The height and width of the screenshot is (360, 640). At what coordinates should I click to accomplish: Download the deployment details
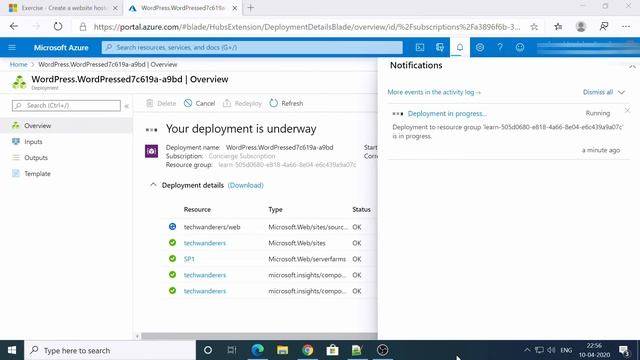245,185
